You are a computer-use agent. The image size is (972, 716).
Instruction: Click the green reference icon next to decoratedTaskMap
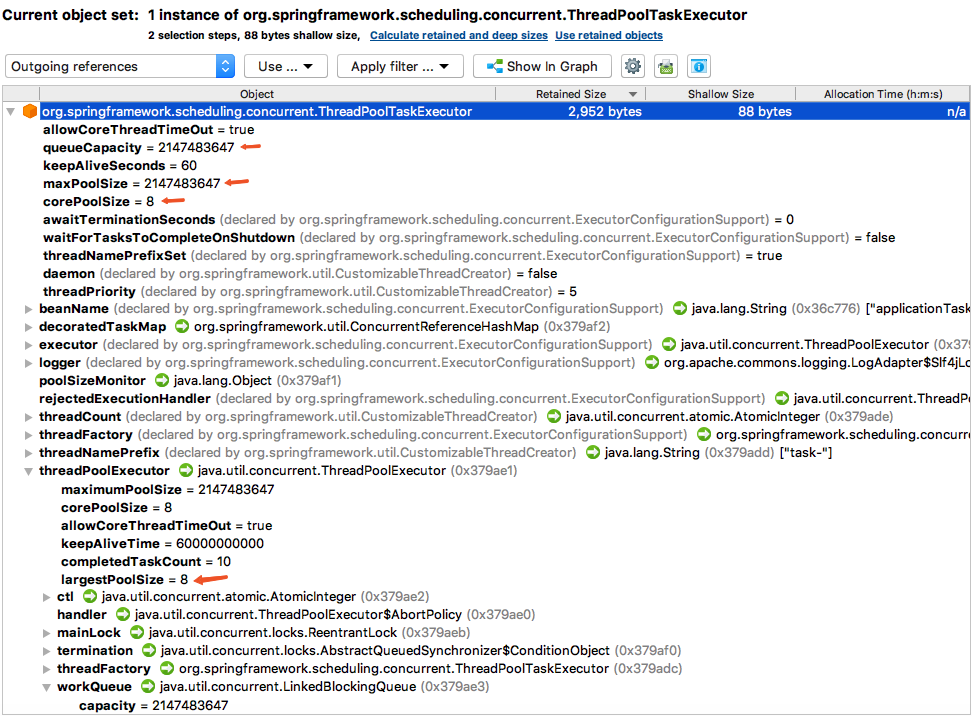[182, 326]
